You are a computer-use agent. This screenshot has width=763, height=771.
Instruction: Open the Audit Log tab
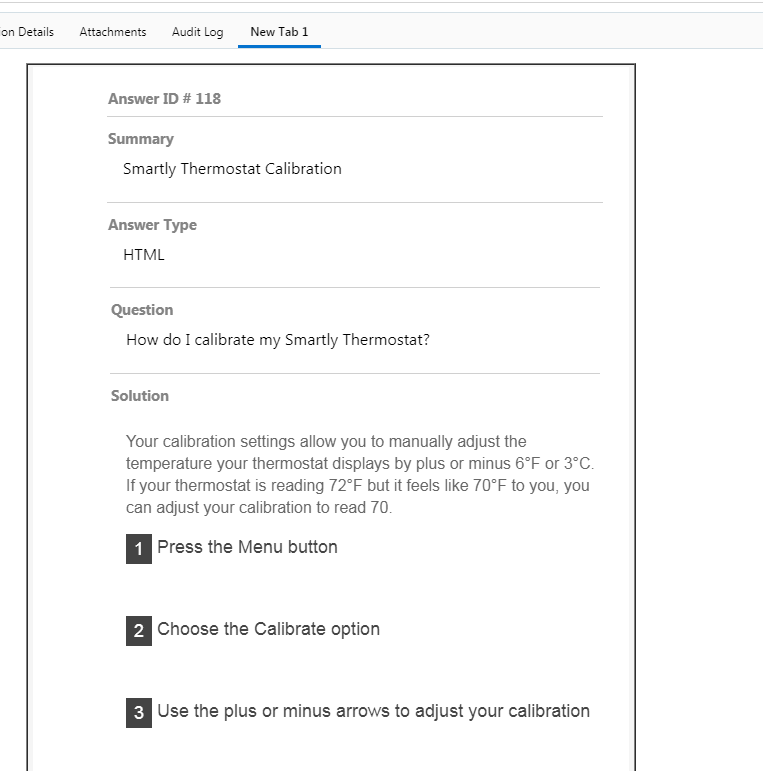point(197,32)
